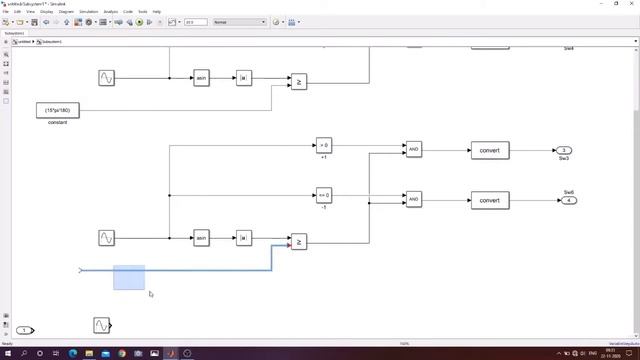Viewport: 640px width, 360px height.
Task: Expand the Build Model dropdown arrow
Action: pos(299,22)
